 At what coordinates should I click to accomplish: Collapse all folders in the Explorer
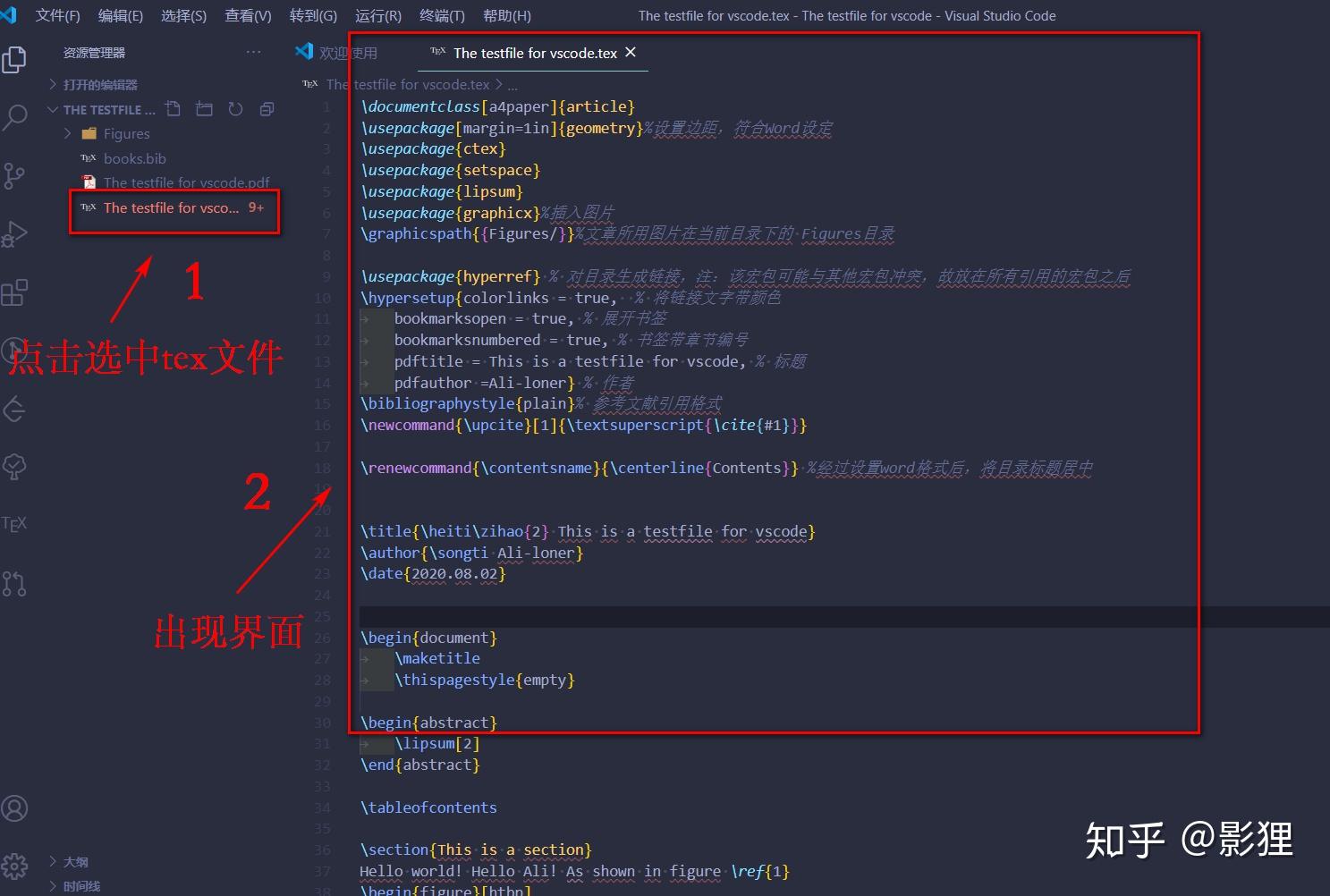click(x=266, y=108)
